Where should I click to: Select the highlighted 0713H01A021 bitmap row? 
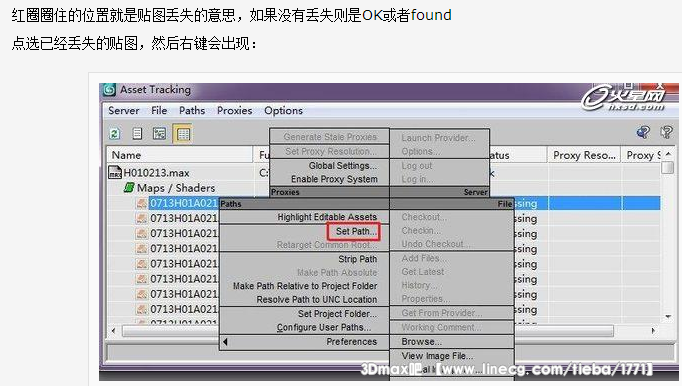coord(184,203)
